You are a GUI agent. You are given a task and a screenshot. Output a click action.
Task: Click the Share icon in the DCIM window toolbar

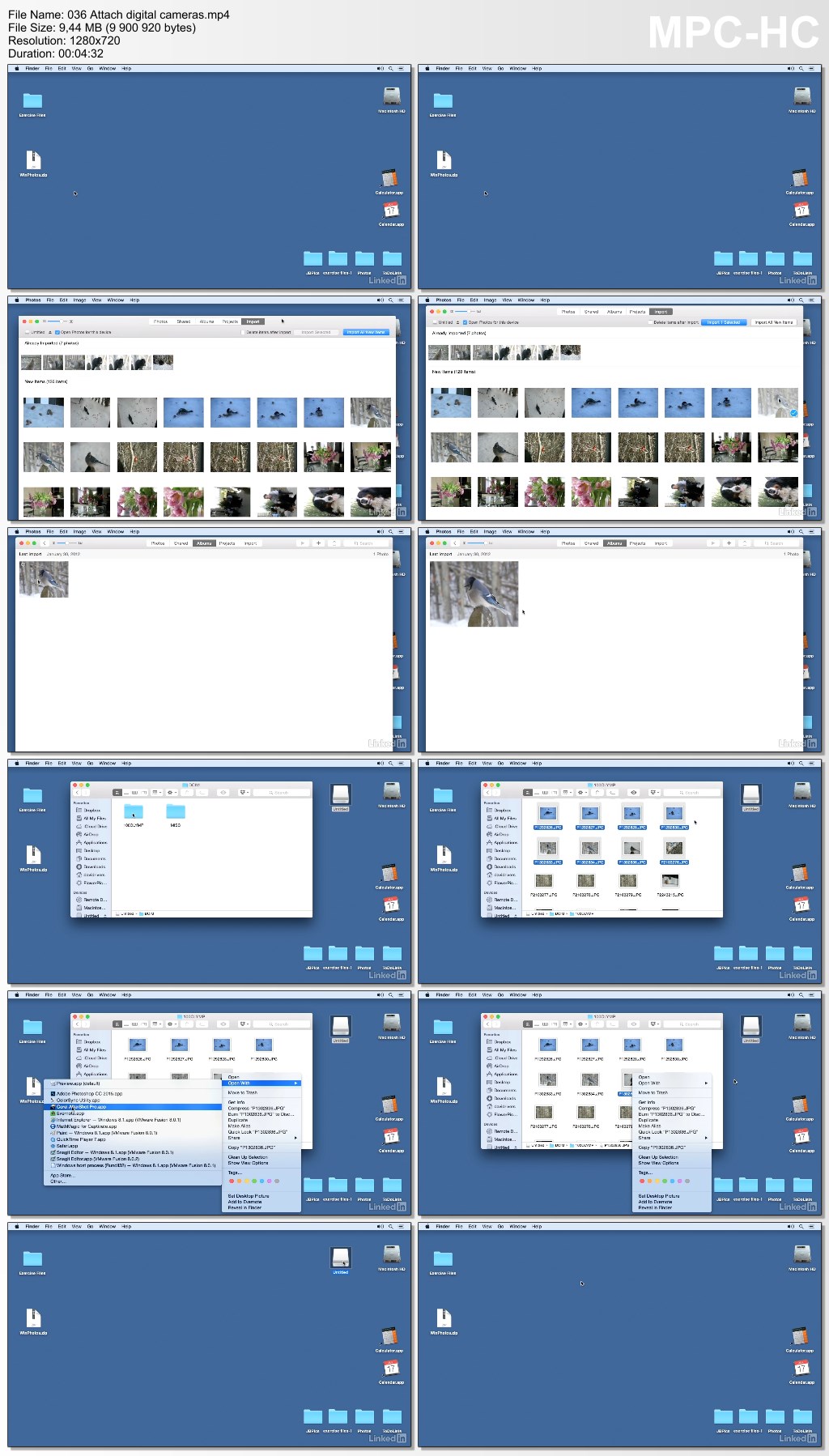click(x=187, y=793)
